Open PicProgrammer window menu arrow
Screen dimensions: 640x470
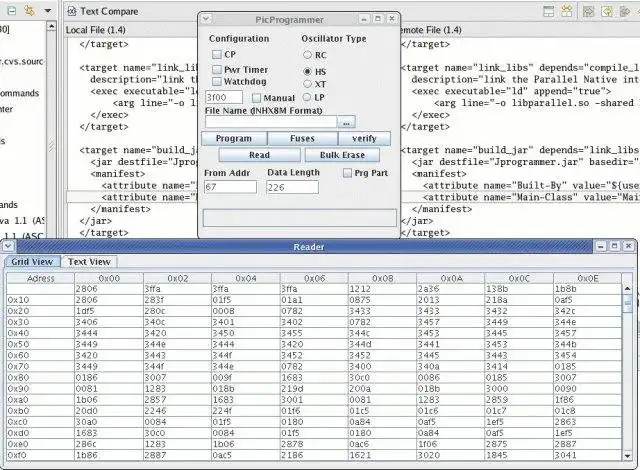pos(206,19)
